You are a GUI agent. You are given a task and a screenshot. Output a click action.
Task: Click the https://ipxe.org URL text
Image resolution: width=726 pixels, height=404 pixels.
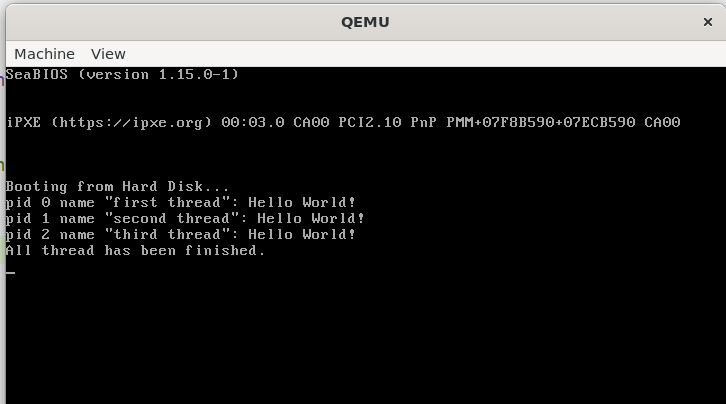pyautogui.click(x=131, y=123)
